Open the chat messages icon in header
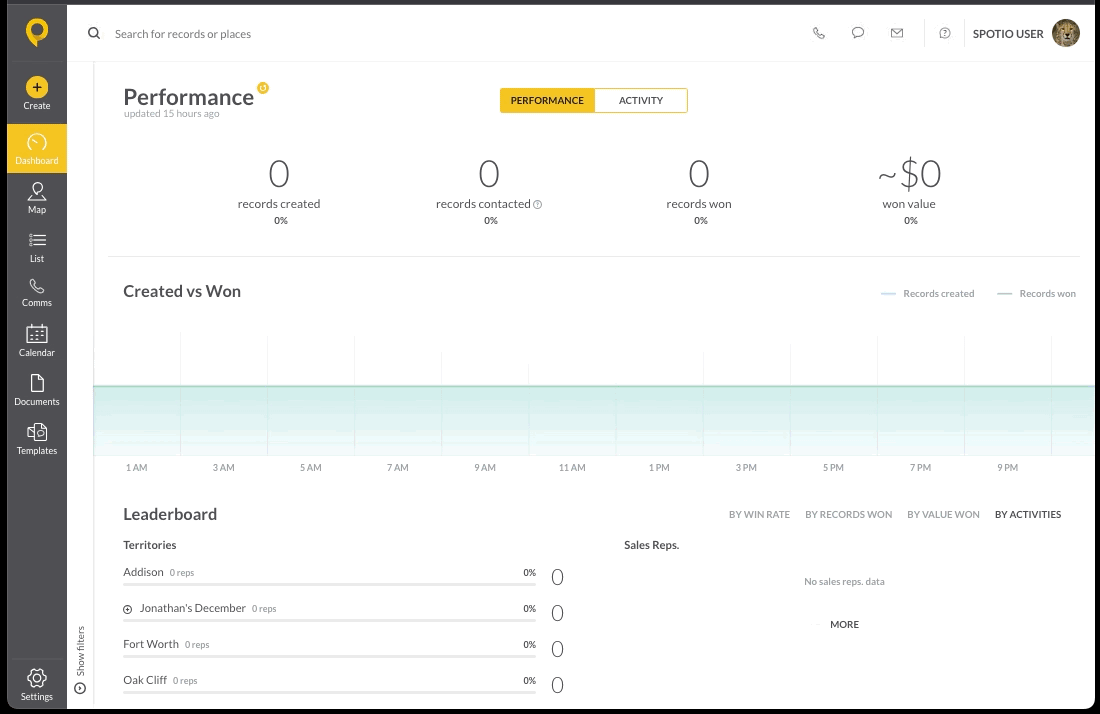The width and height of the screenshot is (1100, 714). [x=857, y=33]
